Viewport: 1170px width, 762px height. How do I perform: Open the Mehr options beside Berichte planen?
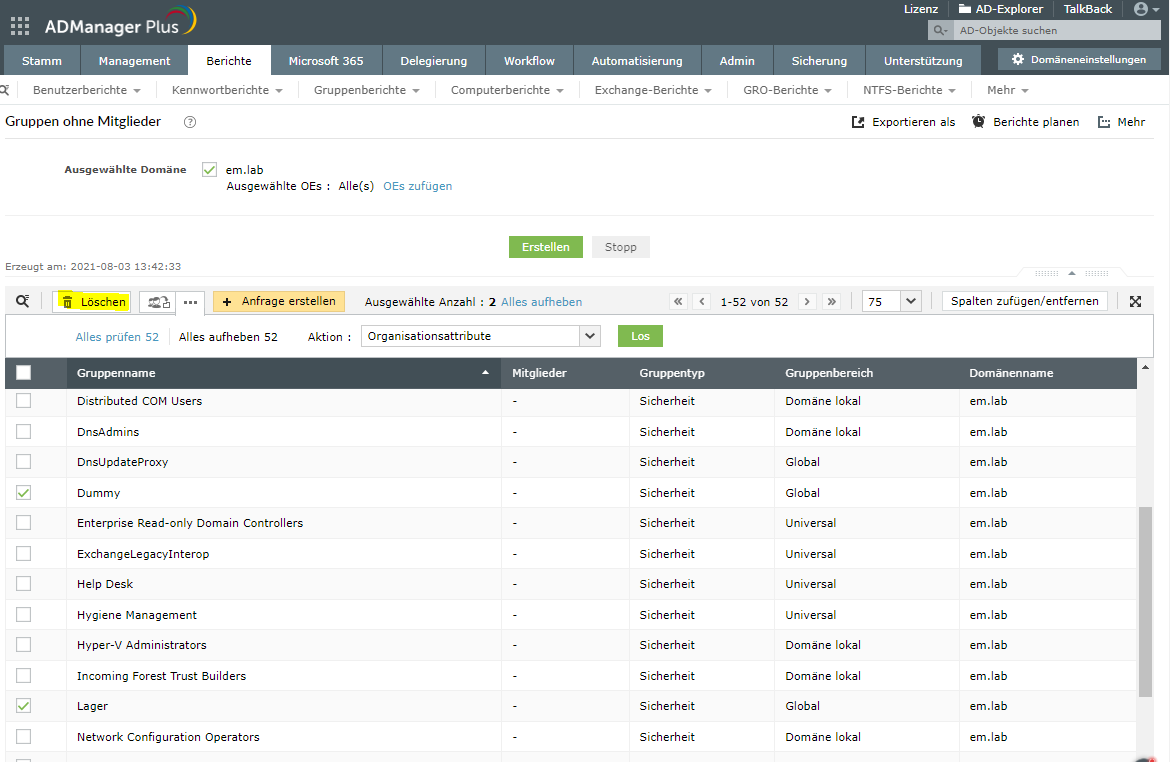click(x=1121, y=122)
